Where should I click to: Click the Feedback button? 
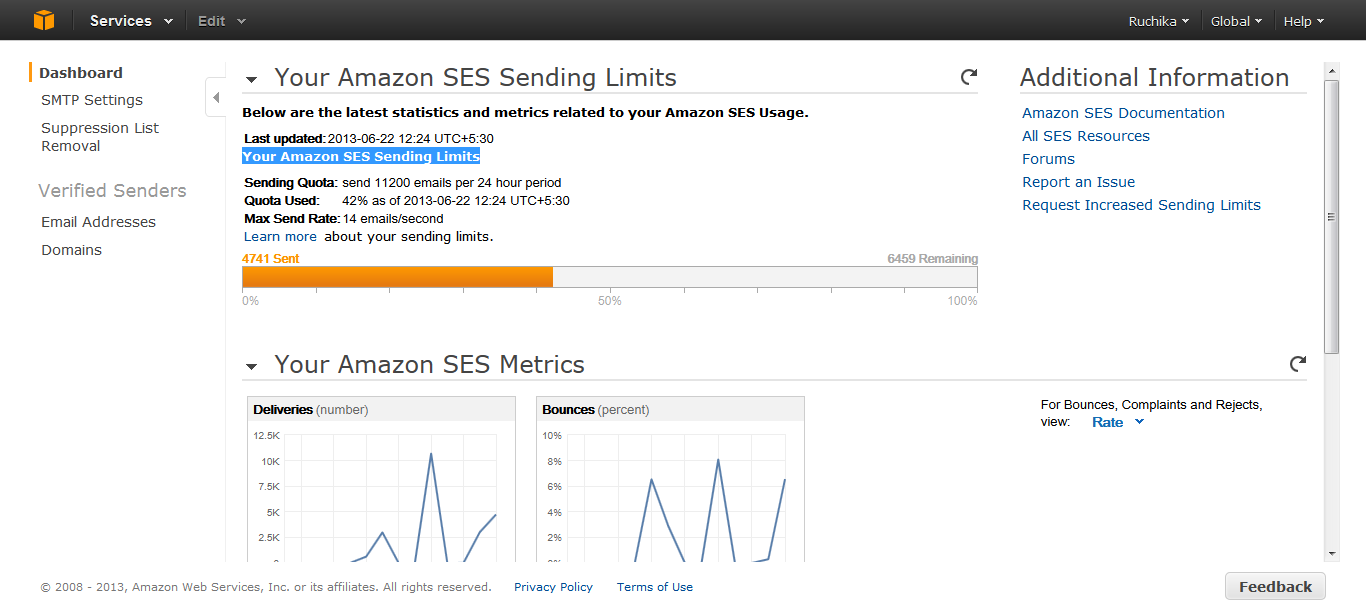(x=1275, y=587)
